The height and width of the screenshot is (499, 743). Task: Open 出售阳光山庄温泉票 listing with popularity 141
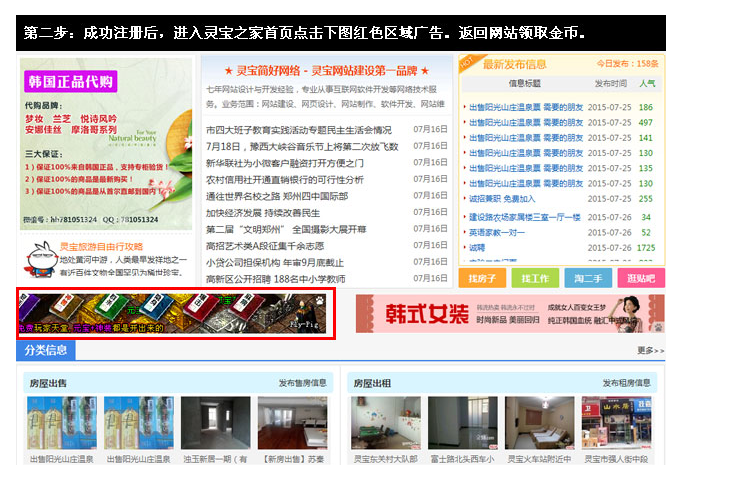pyautogui.click(x=526, y=138)
